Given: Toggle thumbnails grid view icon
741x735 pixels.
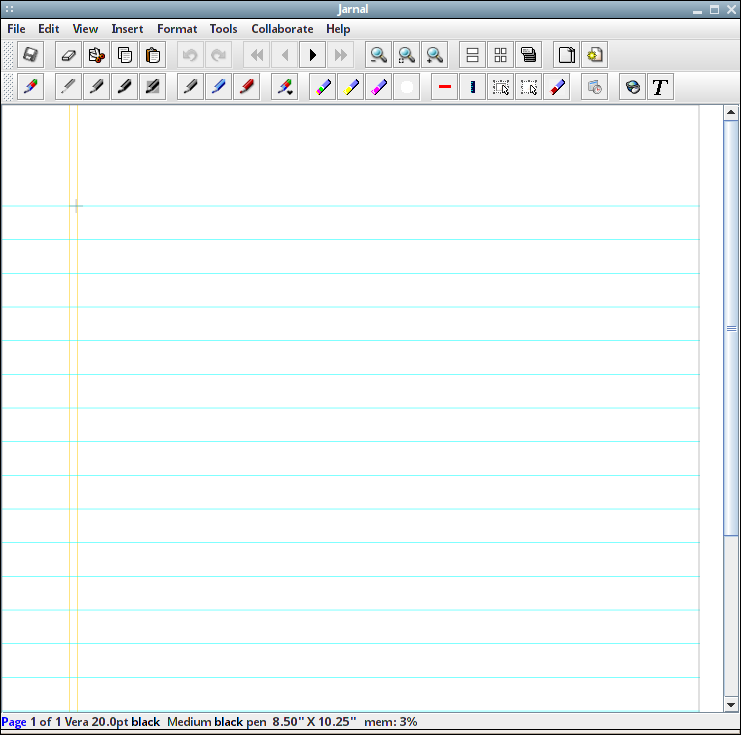Looking at the screenshot, I should point(500,55).
